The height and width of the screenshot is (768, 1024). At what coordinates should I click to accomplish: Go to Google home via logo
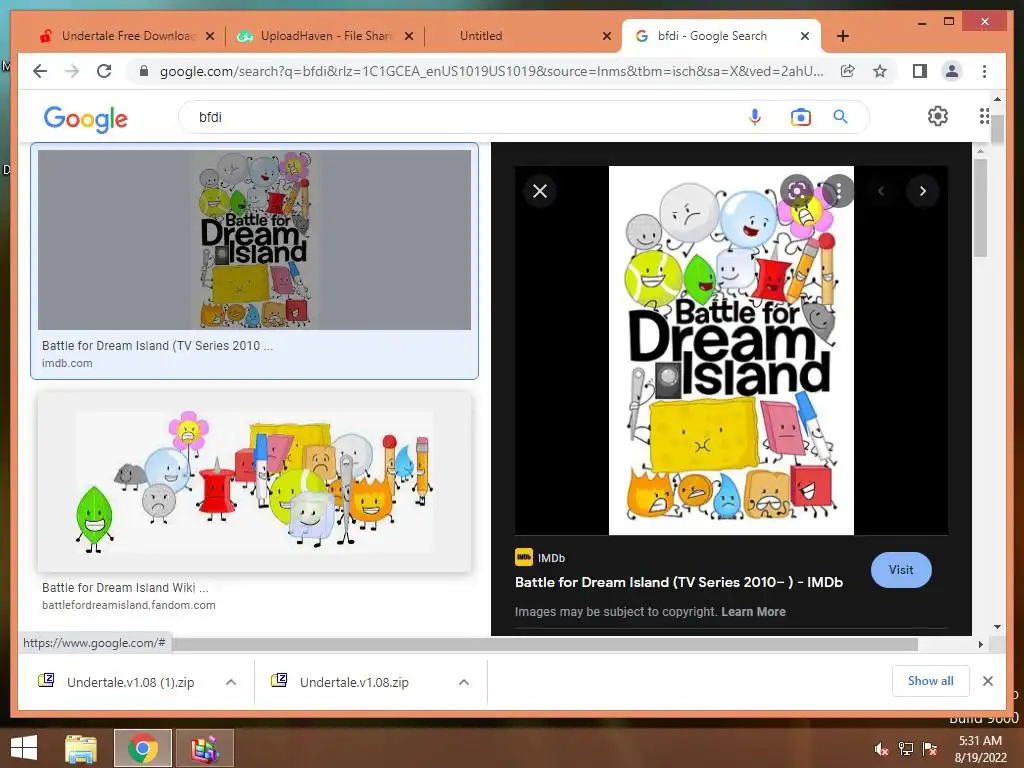click(86, 118)
